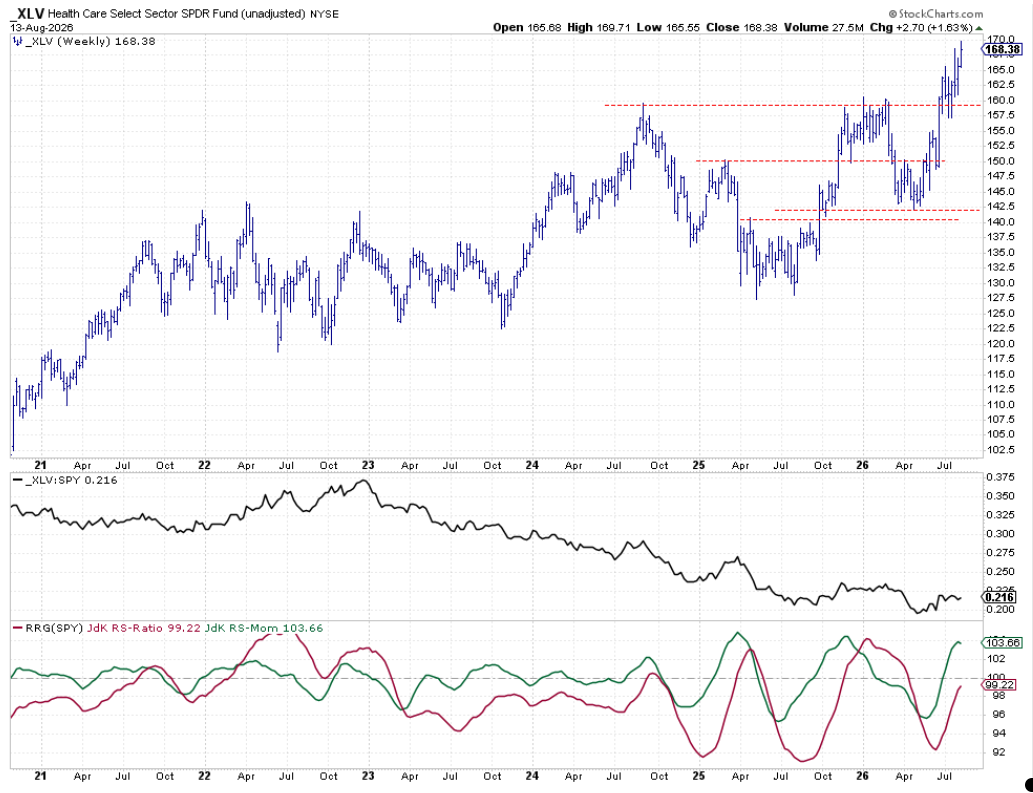This screenshot has height=793, width=1033.
Task: Click the 140.0 price axis label
Action: pos(1000,222)
